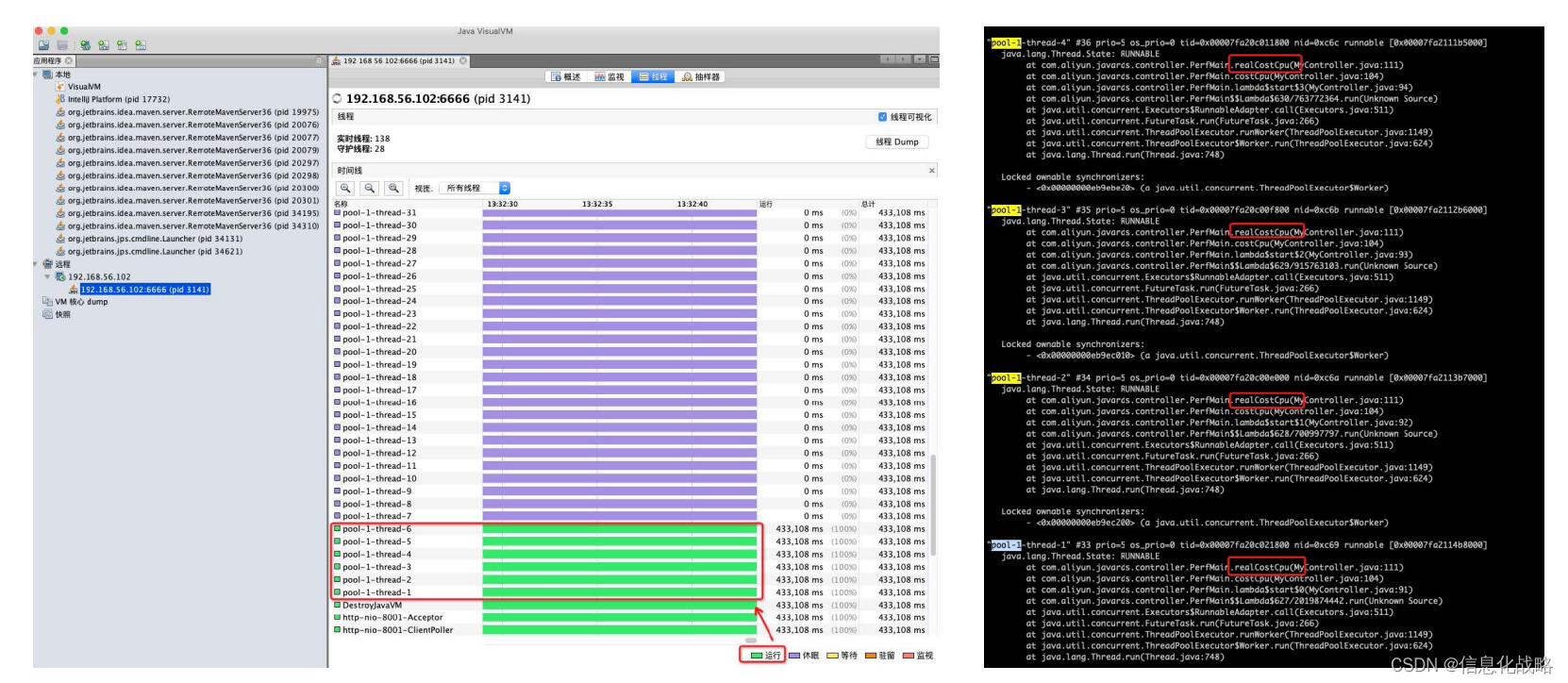
Task: Click the last toolbar icon with green plus
Action: coord(140,45)
